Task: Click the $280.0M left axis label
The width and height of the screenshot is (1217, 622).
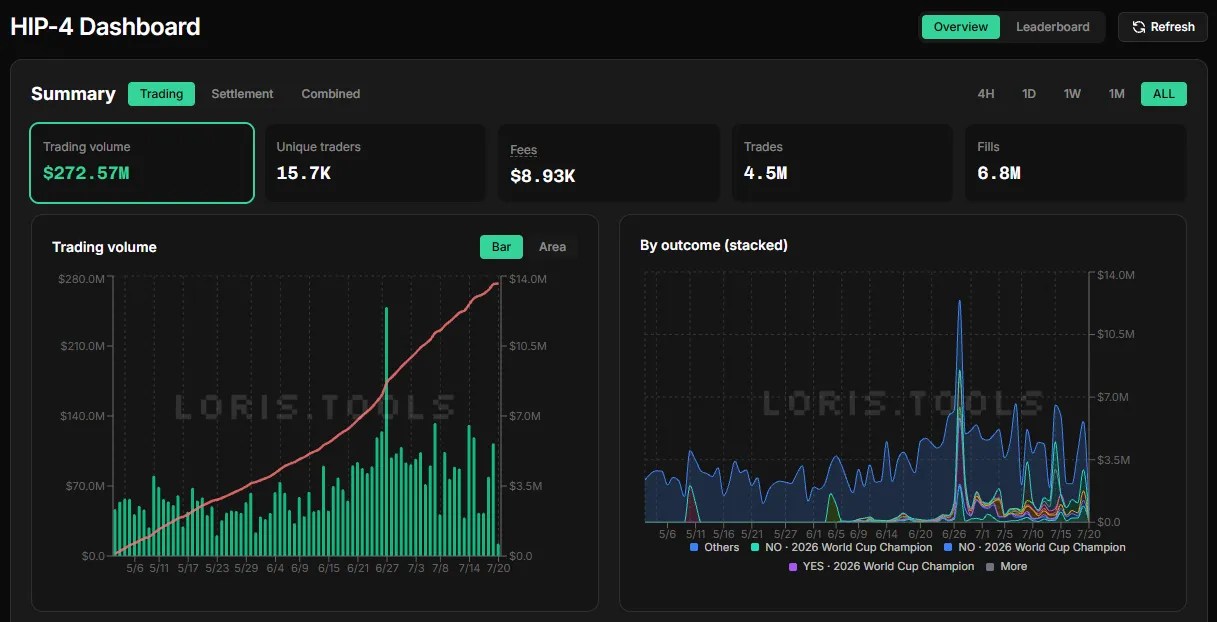Action: [x=82, y=279]
